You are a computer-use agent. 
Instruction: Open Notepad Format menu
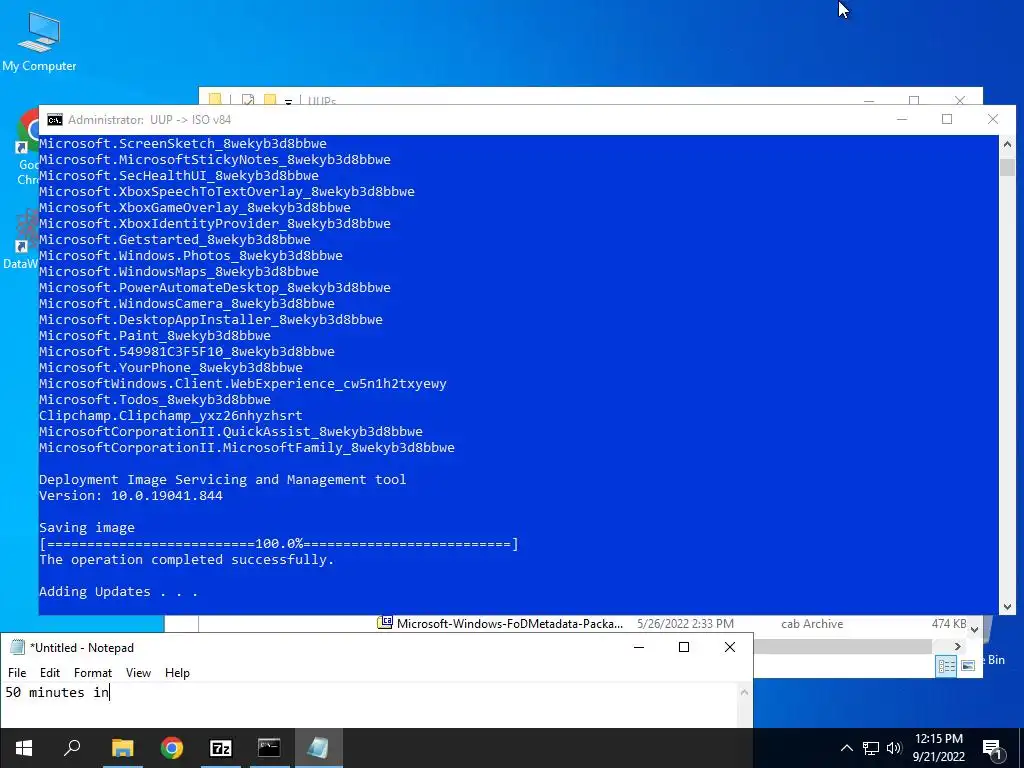pyautogui.click(x=93, y=673)
